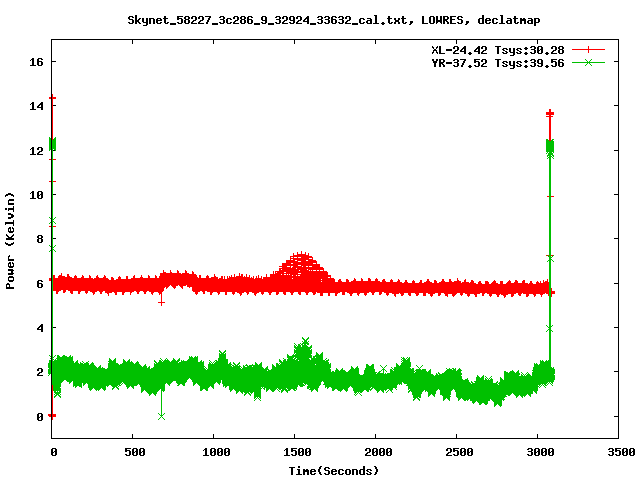The width and height of the screenshot is (640, 480).
Task: Click the y-axis tick label 4
Action: pyautogui.click(x=40, y=328)
